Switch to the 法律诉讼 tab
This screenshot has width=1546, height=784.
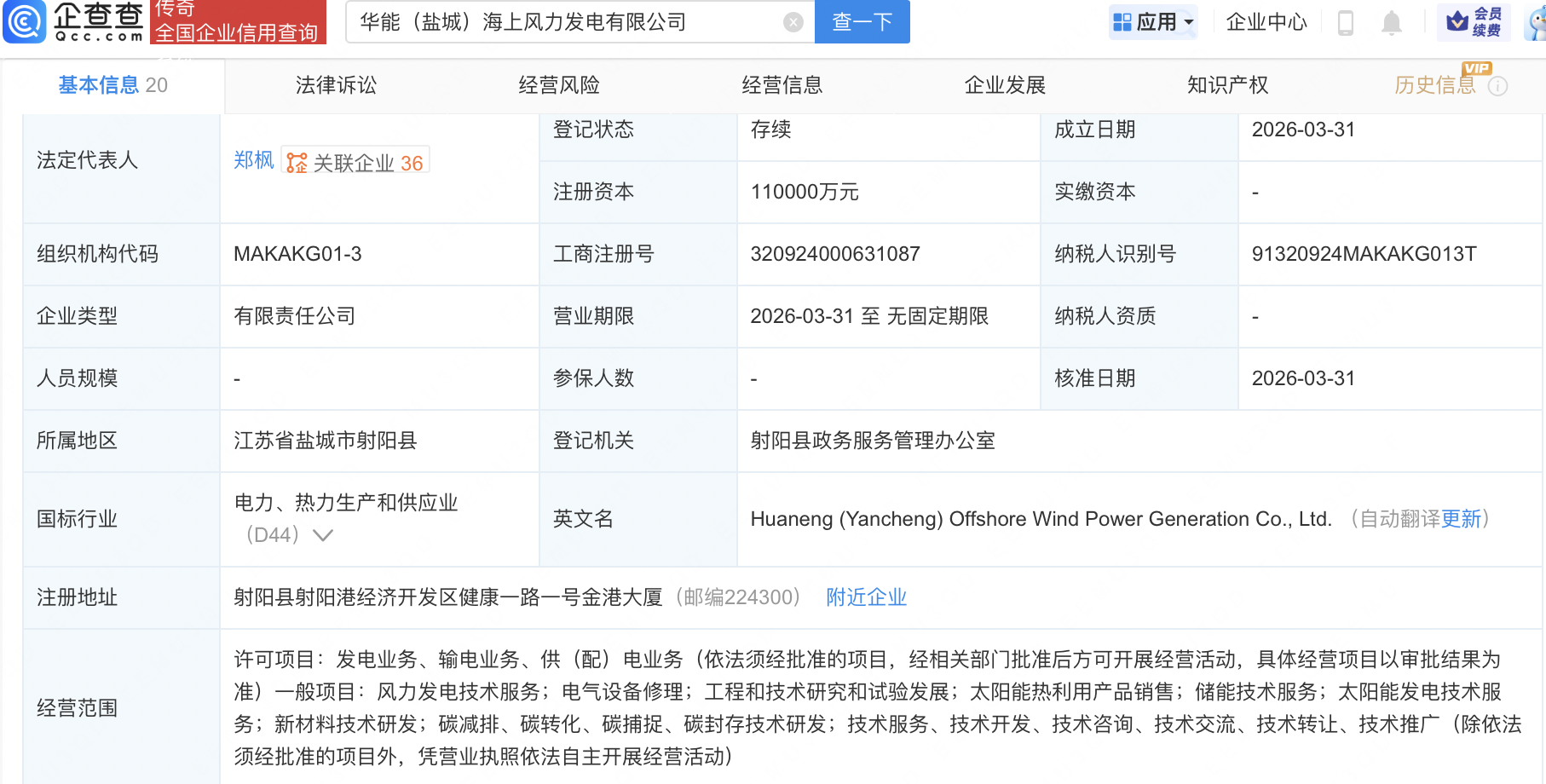pyautogui.click(x=334, y=85)
